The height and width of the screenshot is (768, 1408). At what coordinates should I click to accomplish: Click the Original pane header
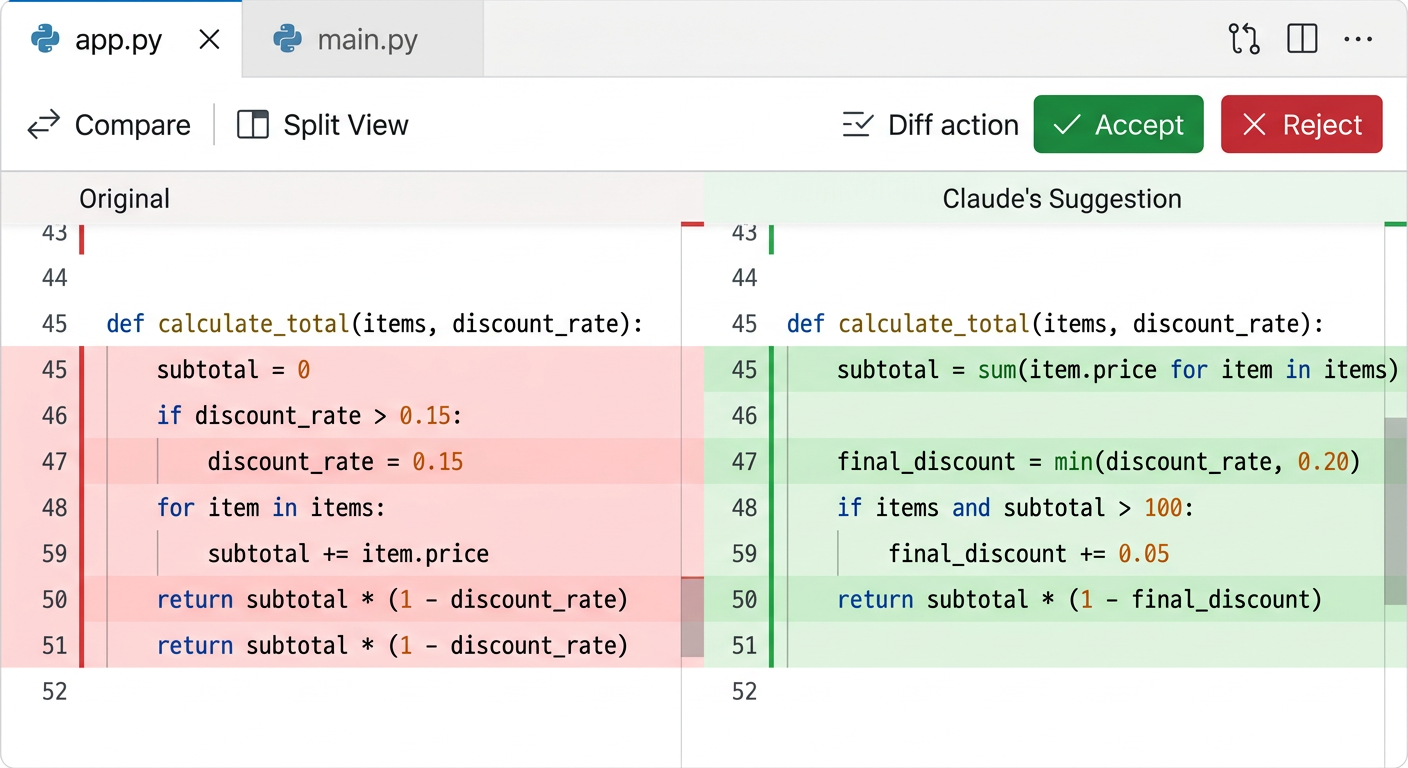[x=125, y=199]
